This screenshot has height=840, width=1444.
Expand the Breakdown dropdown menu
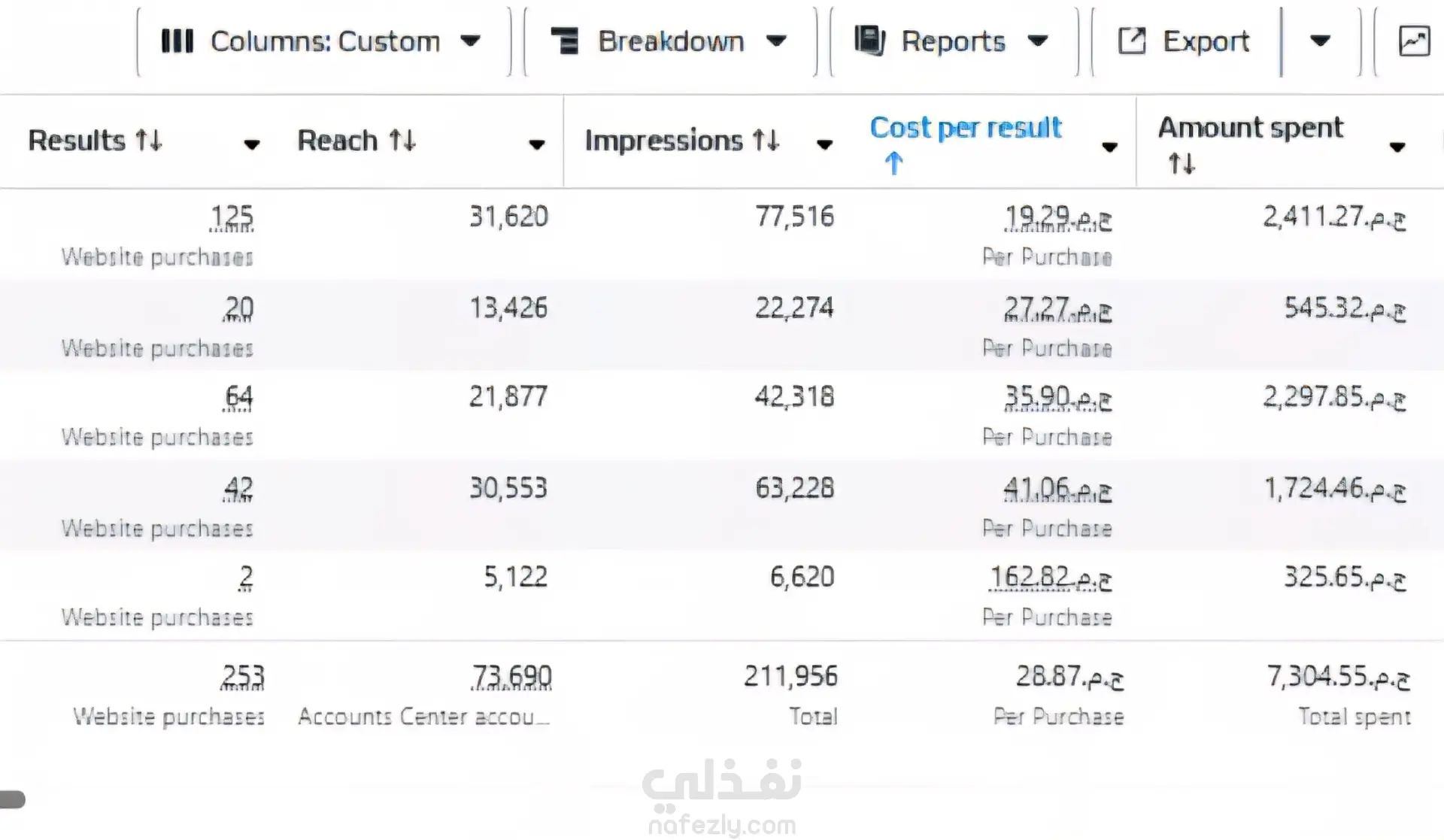coord(670,41)
